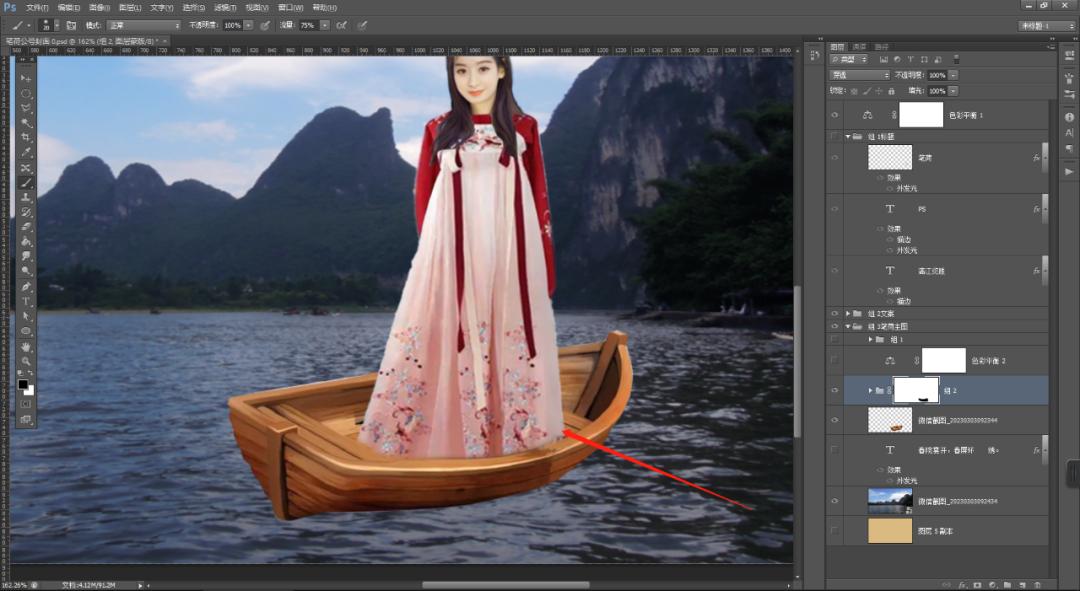Expand the nested 组 1 group

[x=871, y=340]
